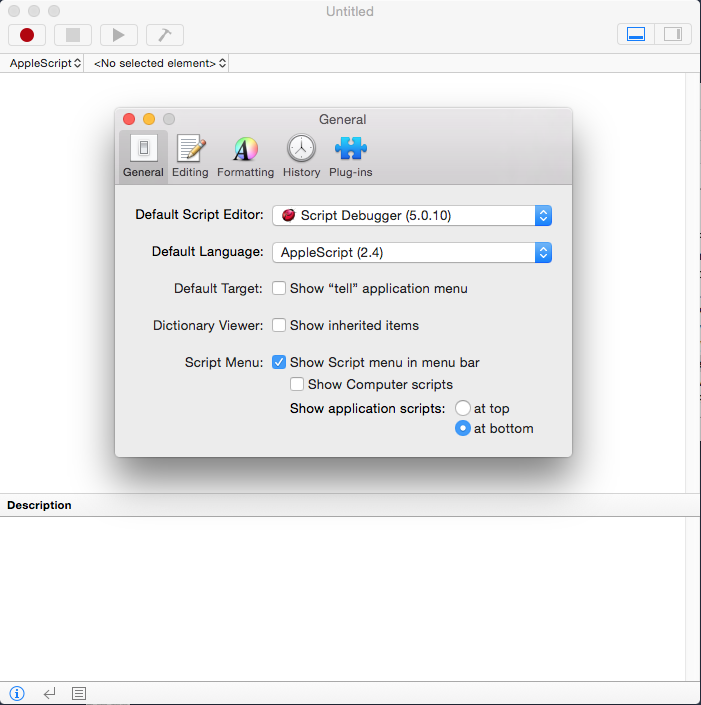Click the Description pane header
Viewport: 701px width, 705px height.
(350, 505)
